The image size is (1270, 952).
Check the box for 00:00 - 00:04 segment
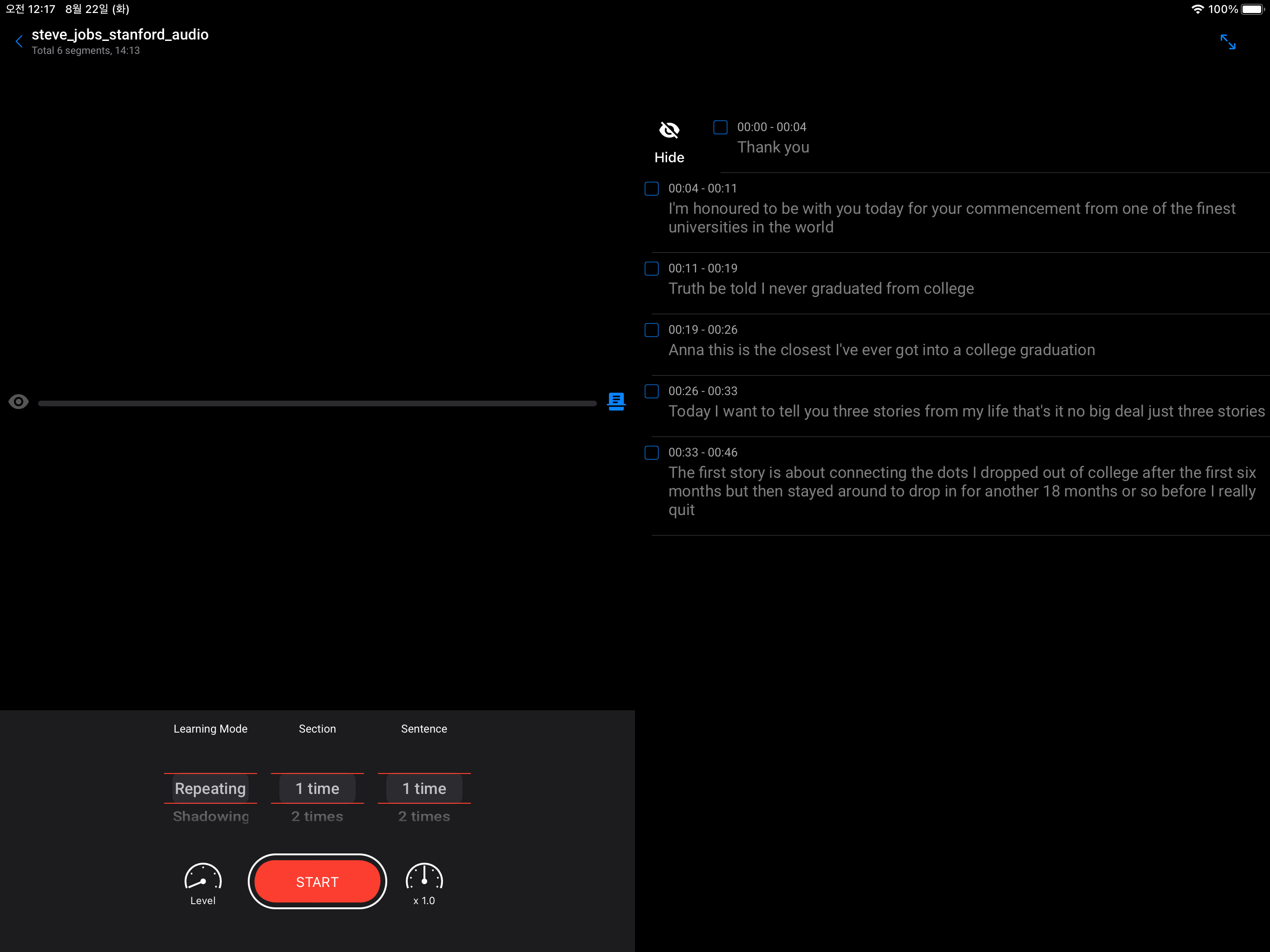(x=720, y=127)
